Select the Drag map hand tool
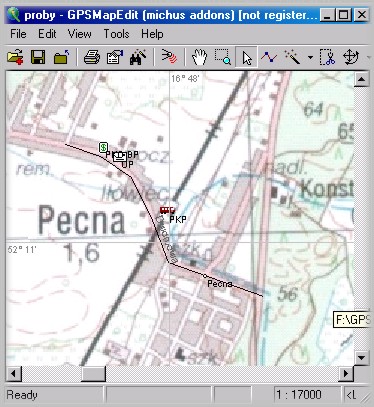The height and width of the screenshot is (407, 374). [x=199, y=57]
